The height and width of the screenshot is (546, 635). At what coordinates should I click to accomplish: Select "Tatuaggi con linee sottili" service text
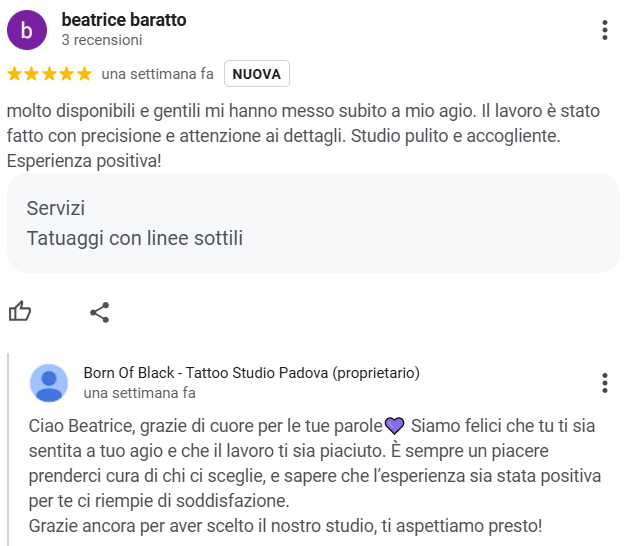tap(135, 238)
